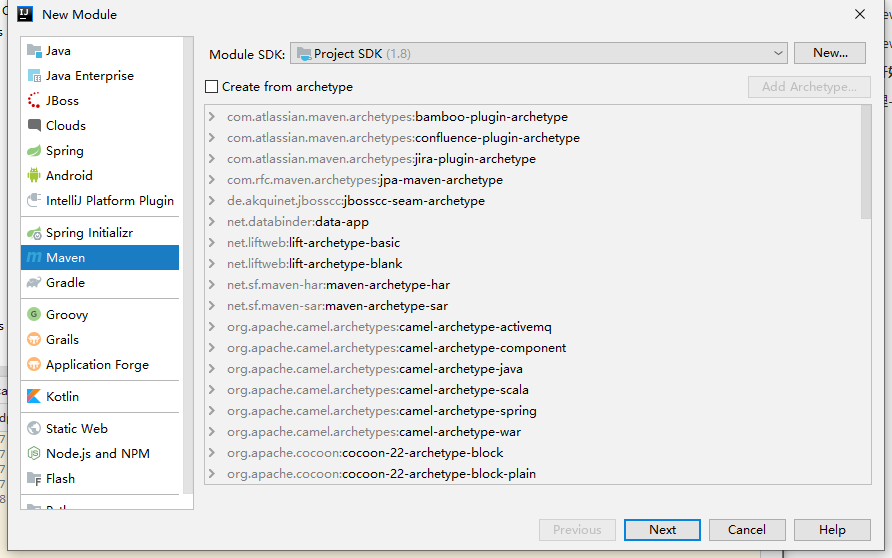Pick the red JBoss icon
The image size is (892, 558).
pyautogui.click(x=34, y=101)
